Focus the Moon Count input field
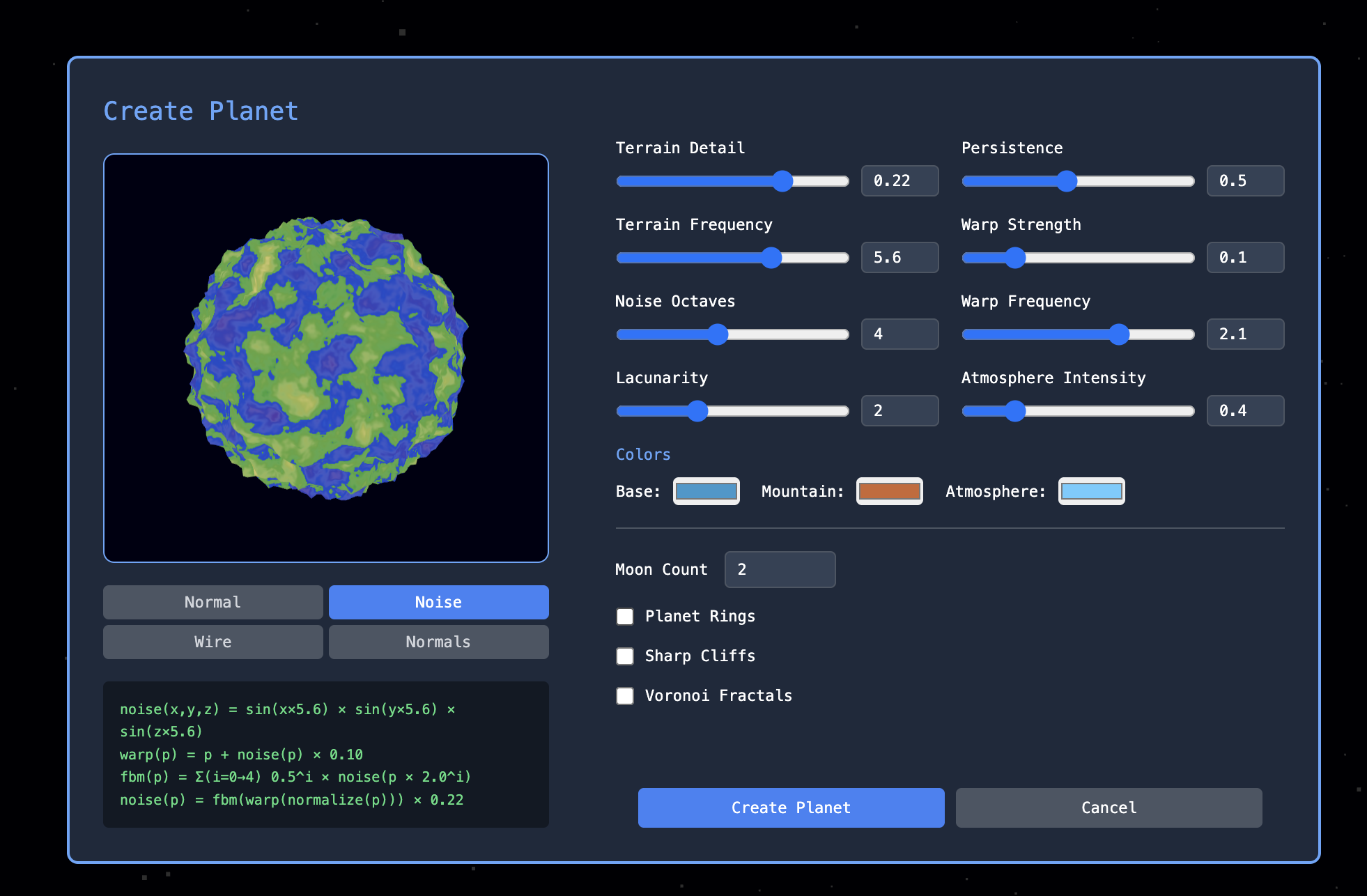This screenshot has height=896, width=1367. (780, 569)
